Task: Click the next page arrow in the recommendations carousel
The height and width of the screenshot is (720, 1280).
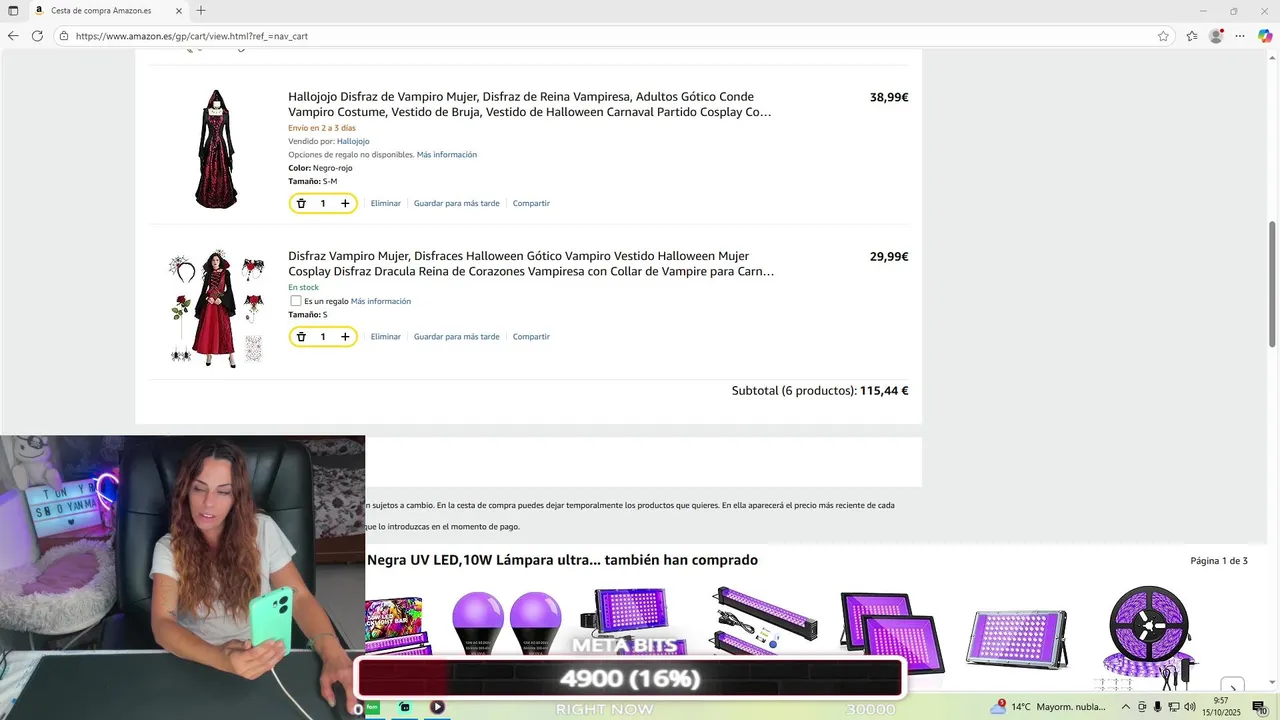Action: click(1233, 686)
